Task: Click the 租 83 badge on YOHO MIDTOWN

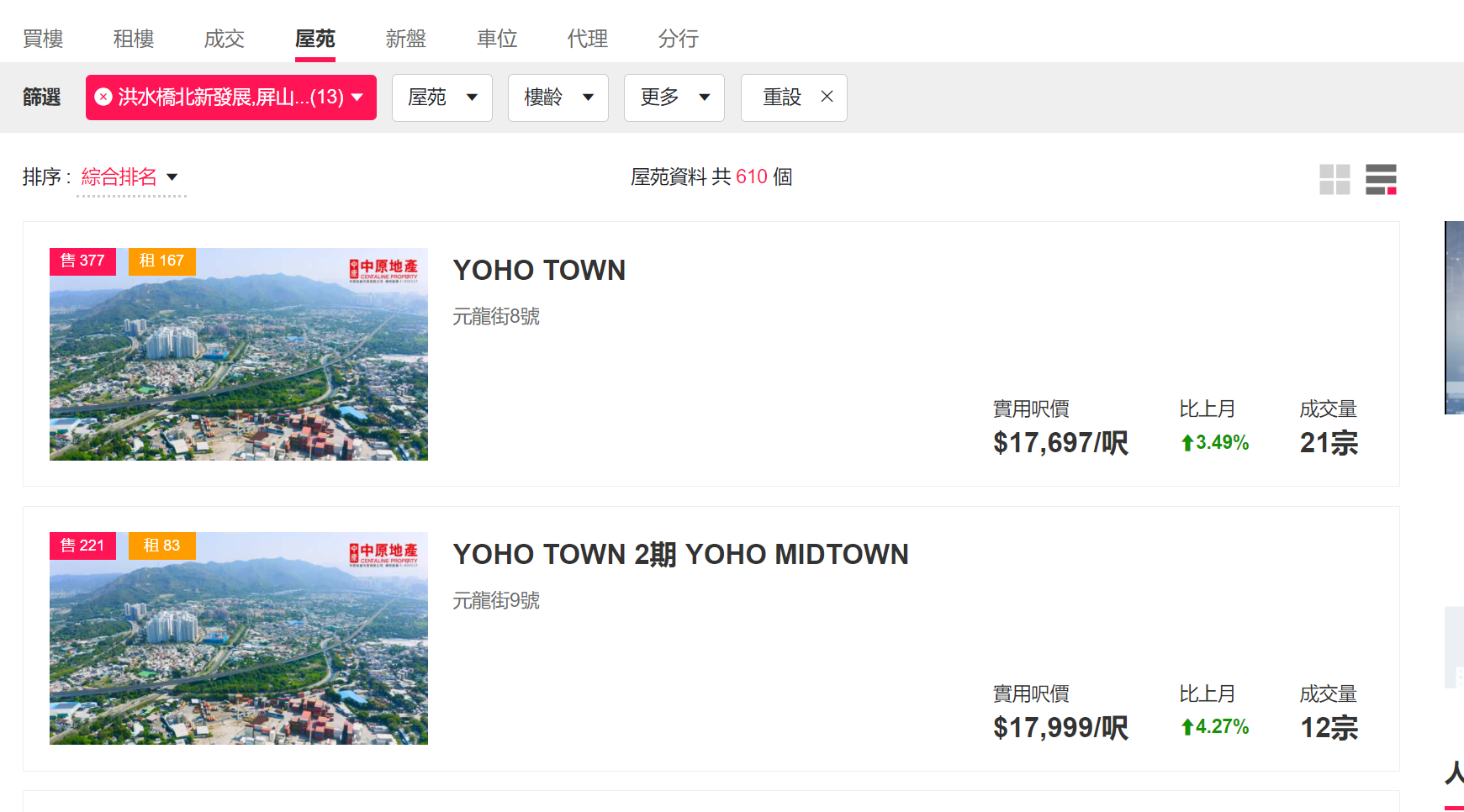Action: 162,546
